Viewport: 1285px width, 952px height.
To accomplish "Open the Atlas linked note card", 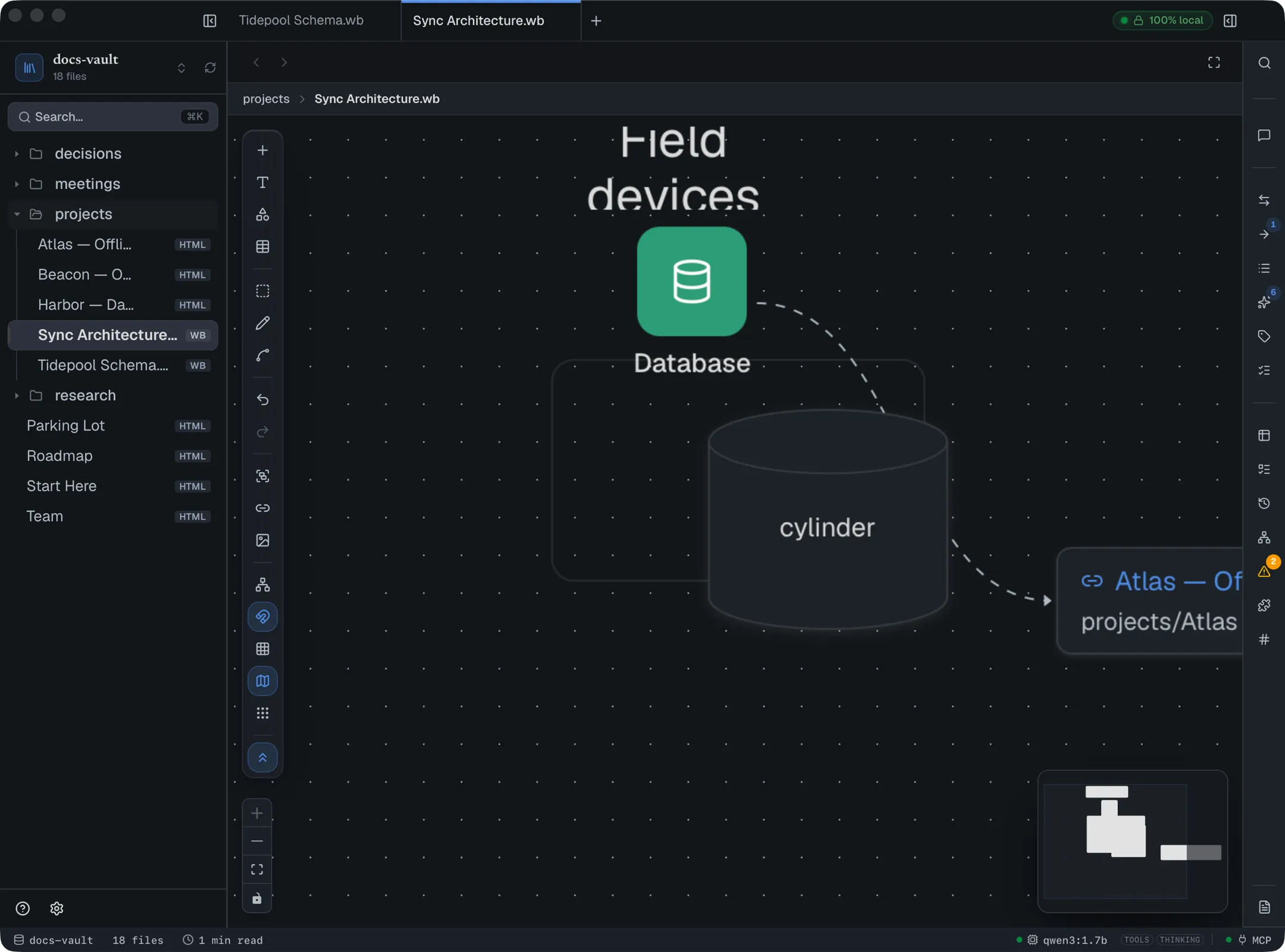I will pyautogui.click(x=1150, y=601).
